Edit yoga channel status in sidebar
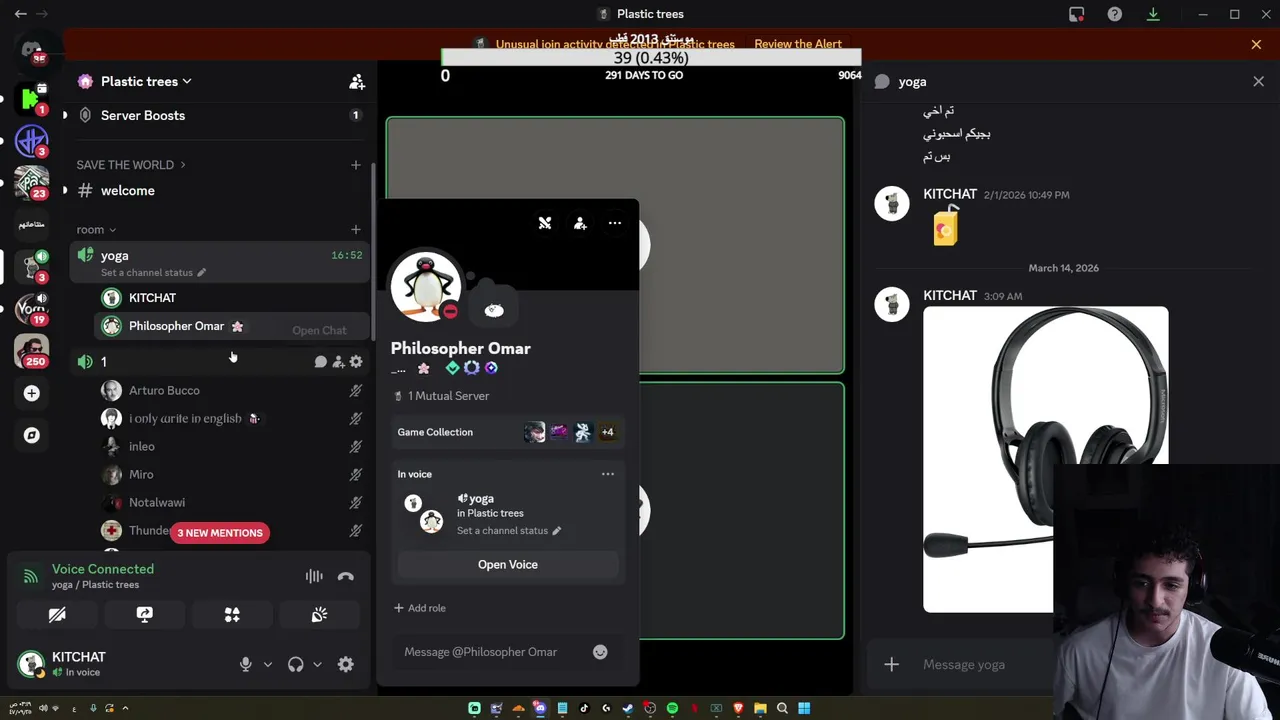1280x720 pixels. [153, 272]
